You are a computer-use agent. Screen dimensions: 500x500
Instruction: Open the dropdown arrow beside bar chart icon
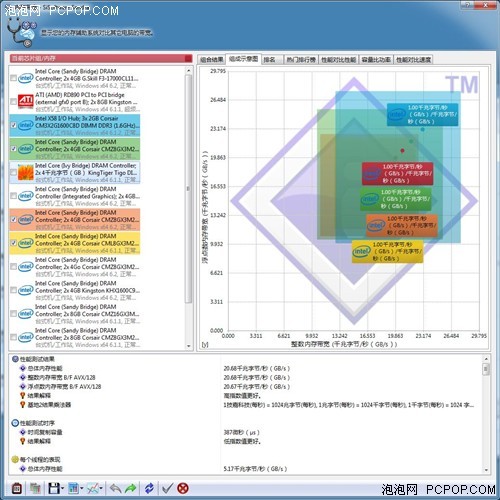click(x=82, y=489)
